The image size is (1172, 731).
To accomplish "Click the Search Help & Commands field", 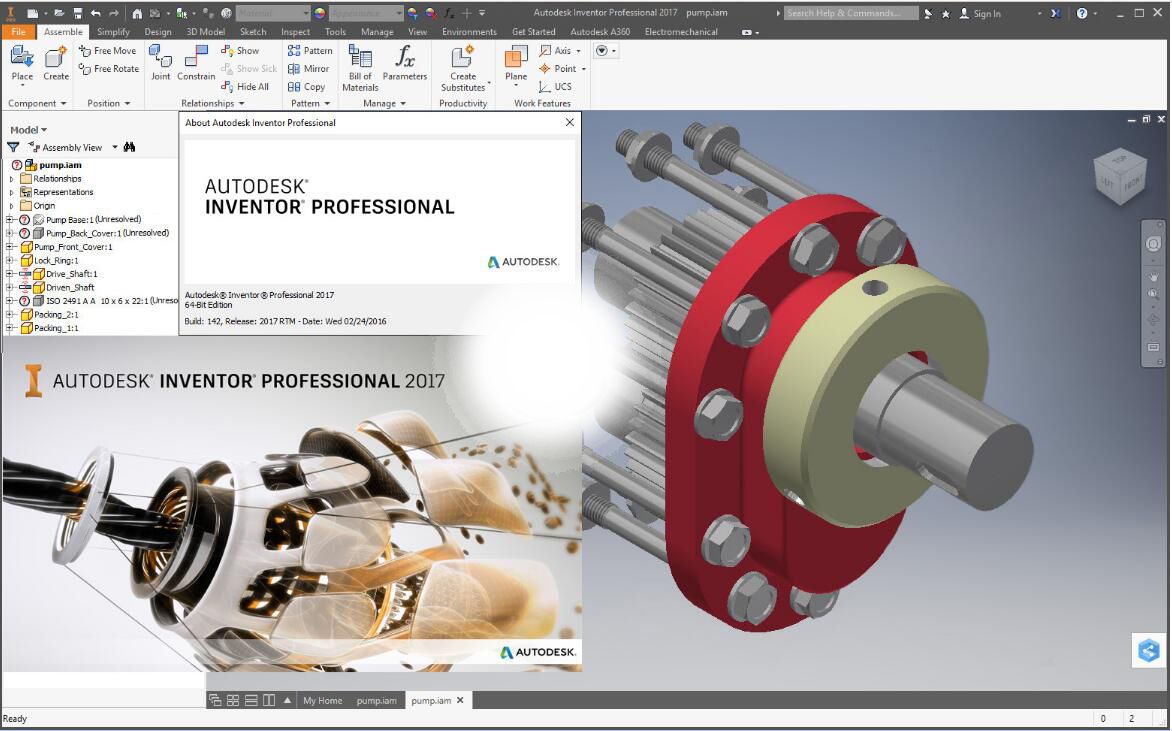I will coord(851,13).
